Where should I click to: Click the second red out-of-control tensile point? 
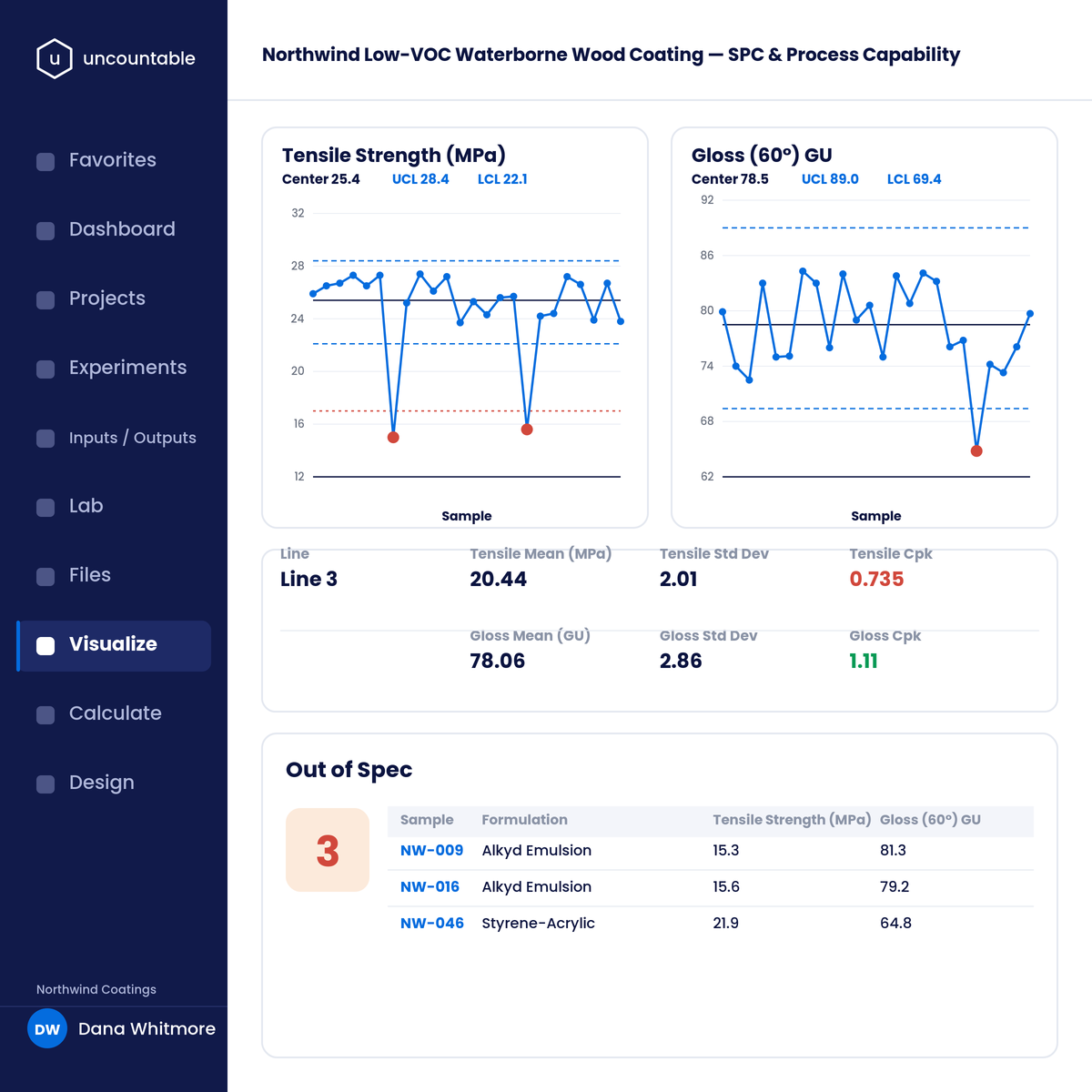click(x=527, y=430)
